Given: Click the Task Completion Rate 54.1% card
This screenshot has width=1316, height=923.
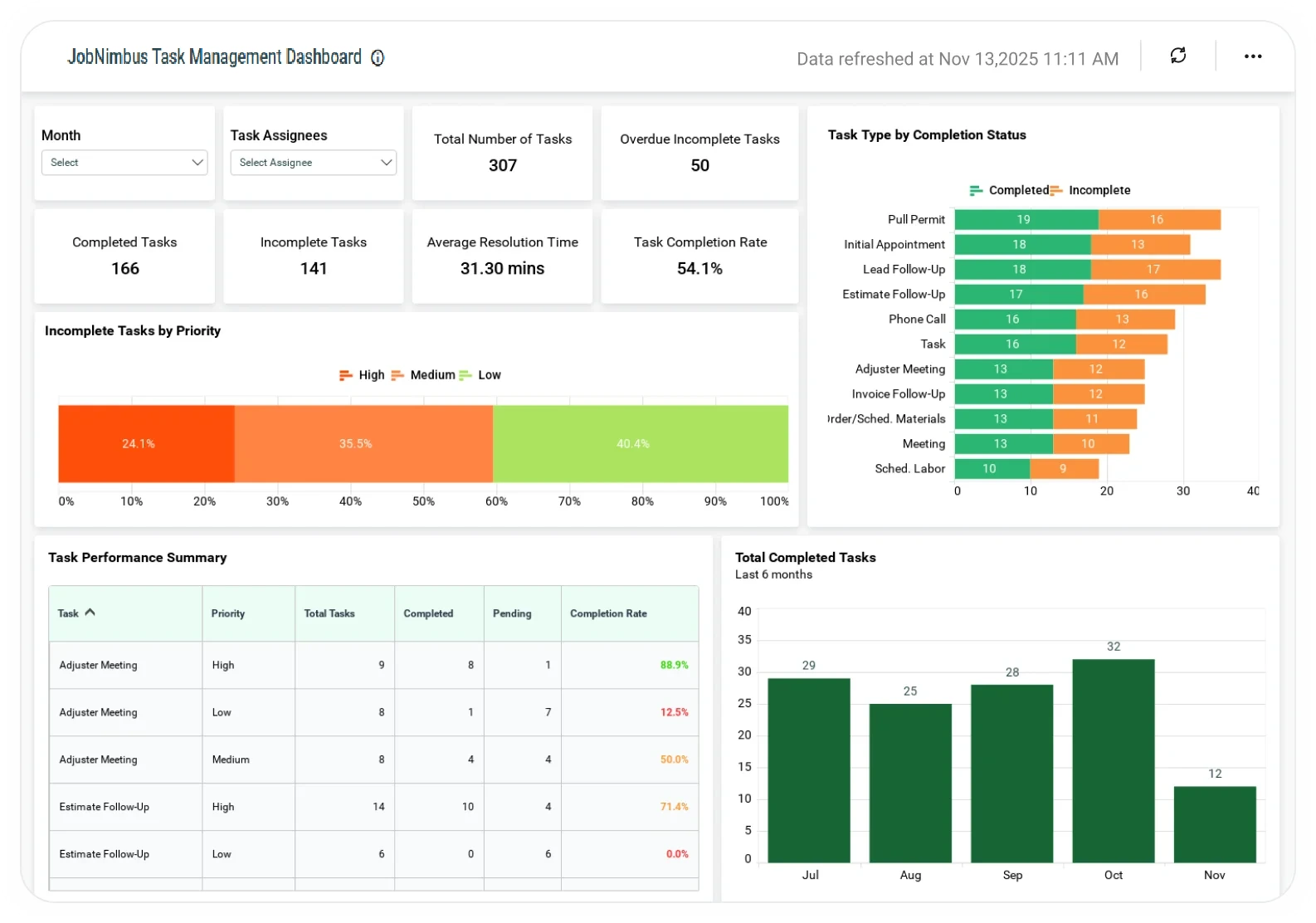Looking at the screenshot, I should [699, 256].
